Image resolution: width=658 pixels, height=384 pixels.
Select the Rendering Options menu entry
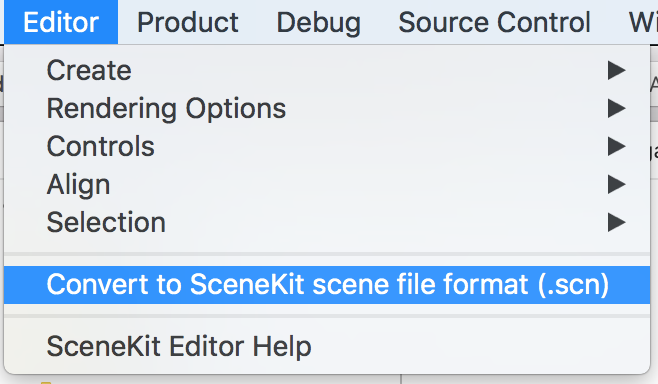(327, 108)
